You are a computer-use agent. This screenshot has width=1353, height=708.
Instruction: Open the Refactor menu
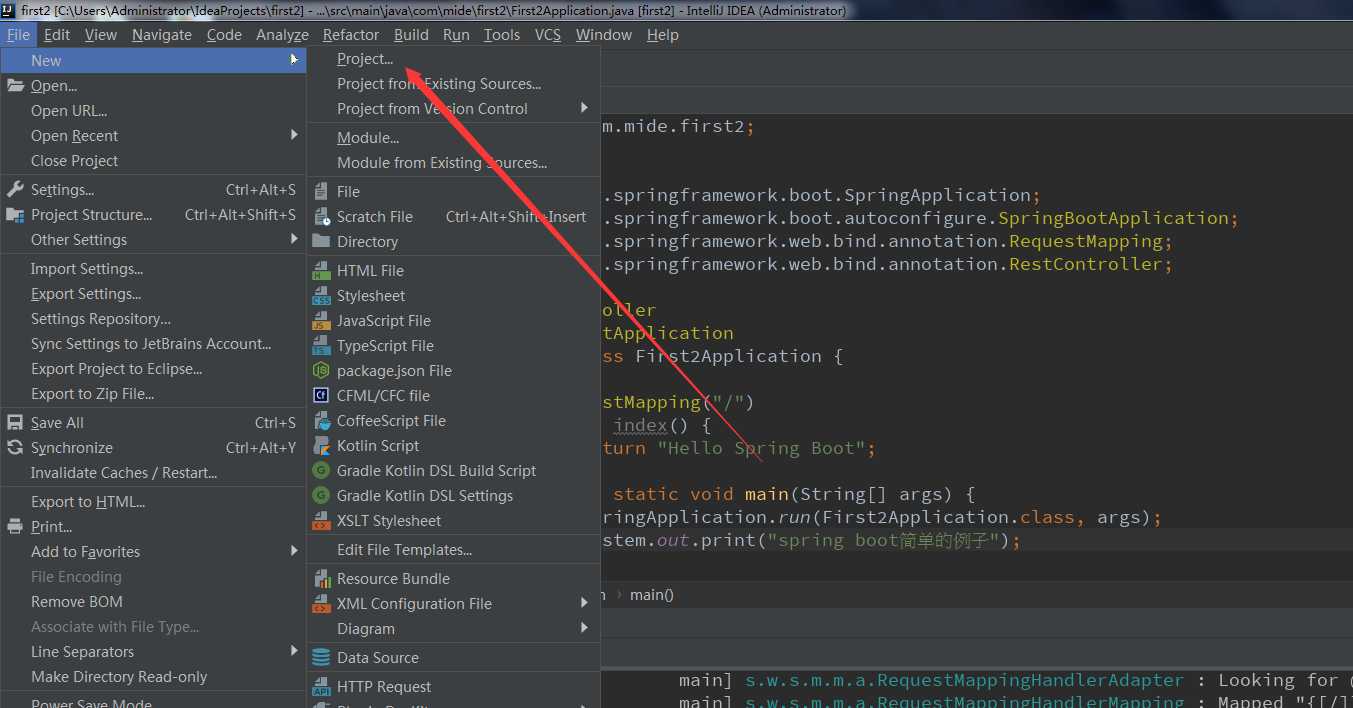pos(351,35)
